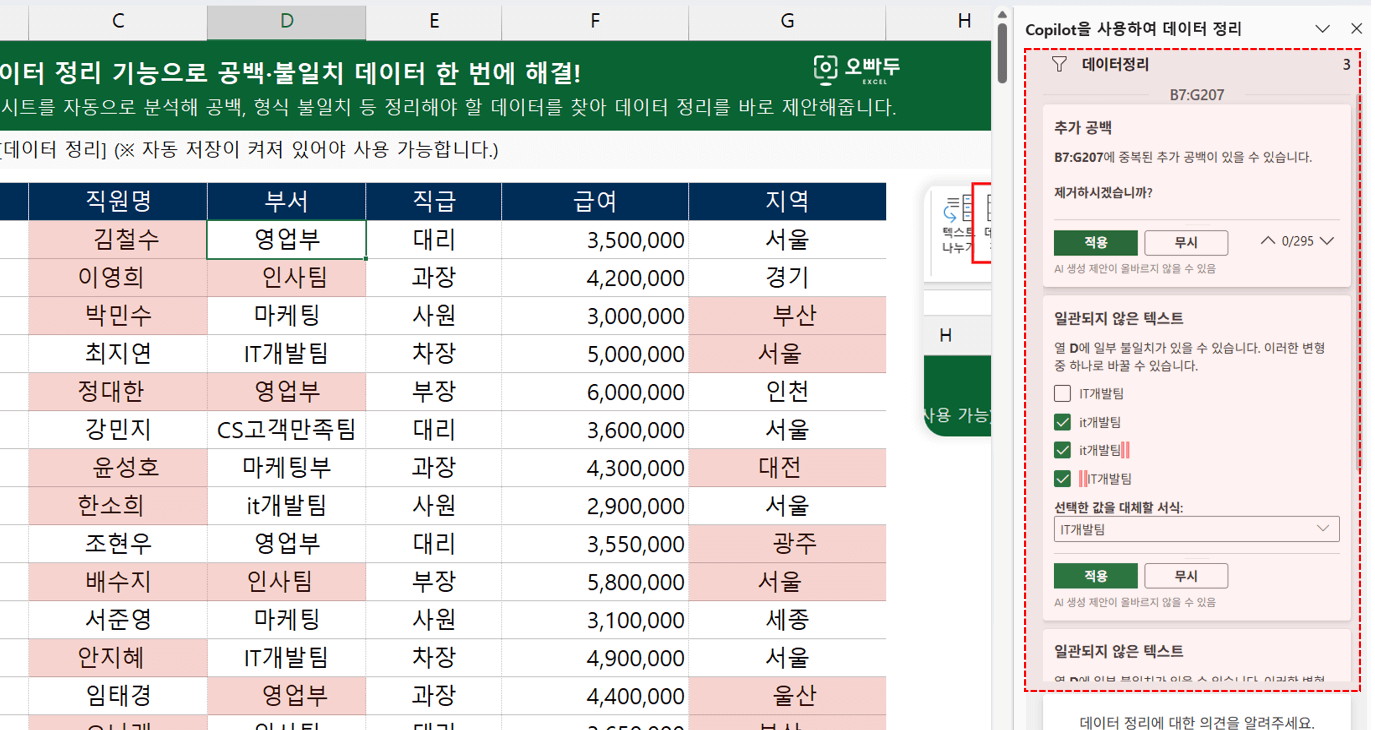The width and height of the screenshot is (1375, 730).
Task: Click the Copilot pane collapse chevron
Action: [x=1322, y=29]
